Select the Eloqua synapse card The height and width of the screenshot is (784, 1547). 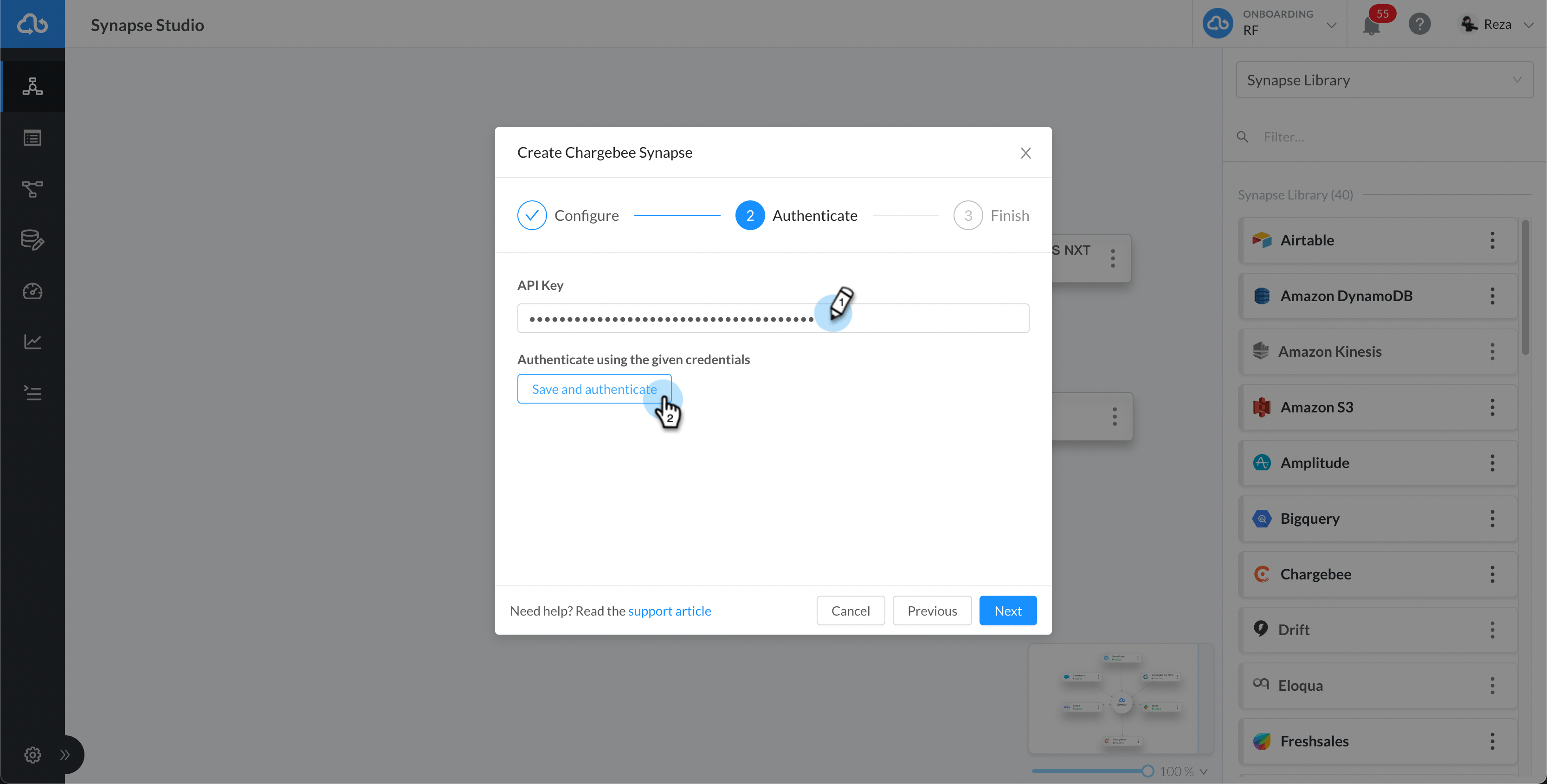click(x=1378, y=686)
